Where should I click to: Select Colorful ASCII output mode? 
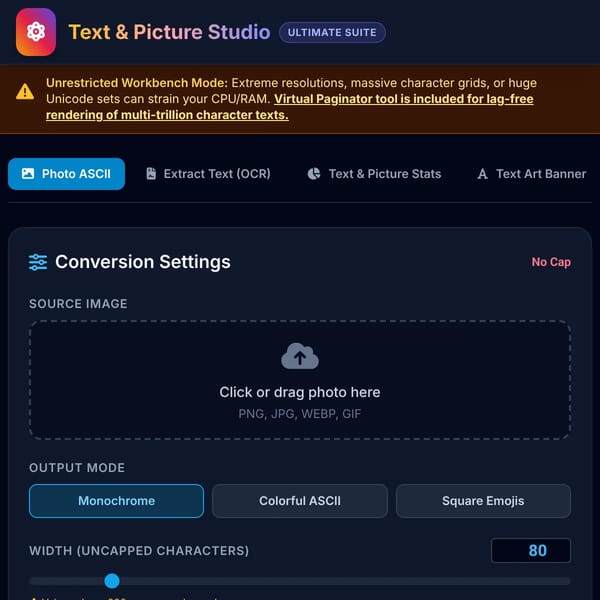point(300,501)
